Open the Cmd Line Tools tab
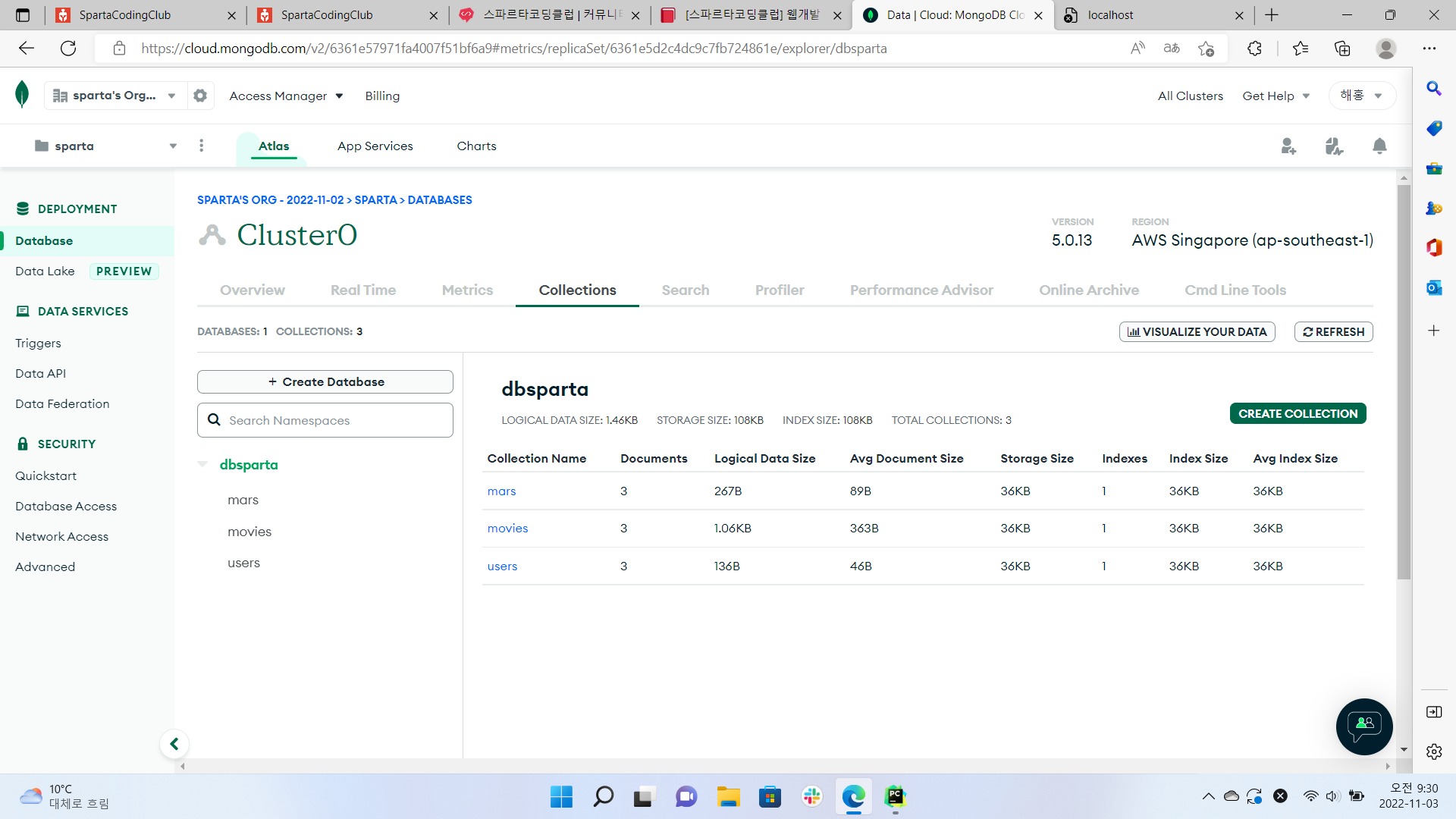 (1235, 290)
